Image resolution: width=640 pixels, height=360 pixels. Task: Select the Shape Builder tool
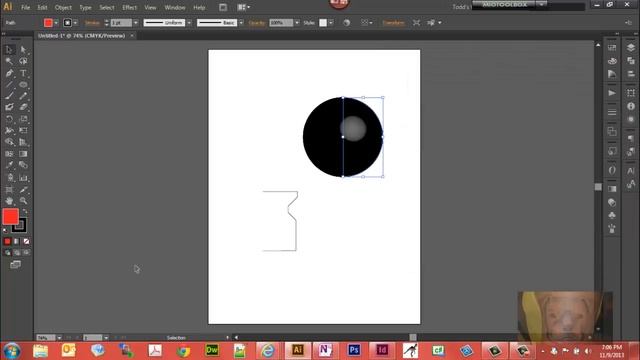click(9, 142)
